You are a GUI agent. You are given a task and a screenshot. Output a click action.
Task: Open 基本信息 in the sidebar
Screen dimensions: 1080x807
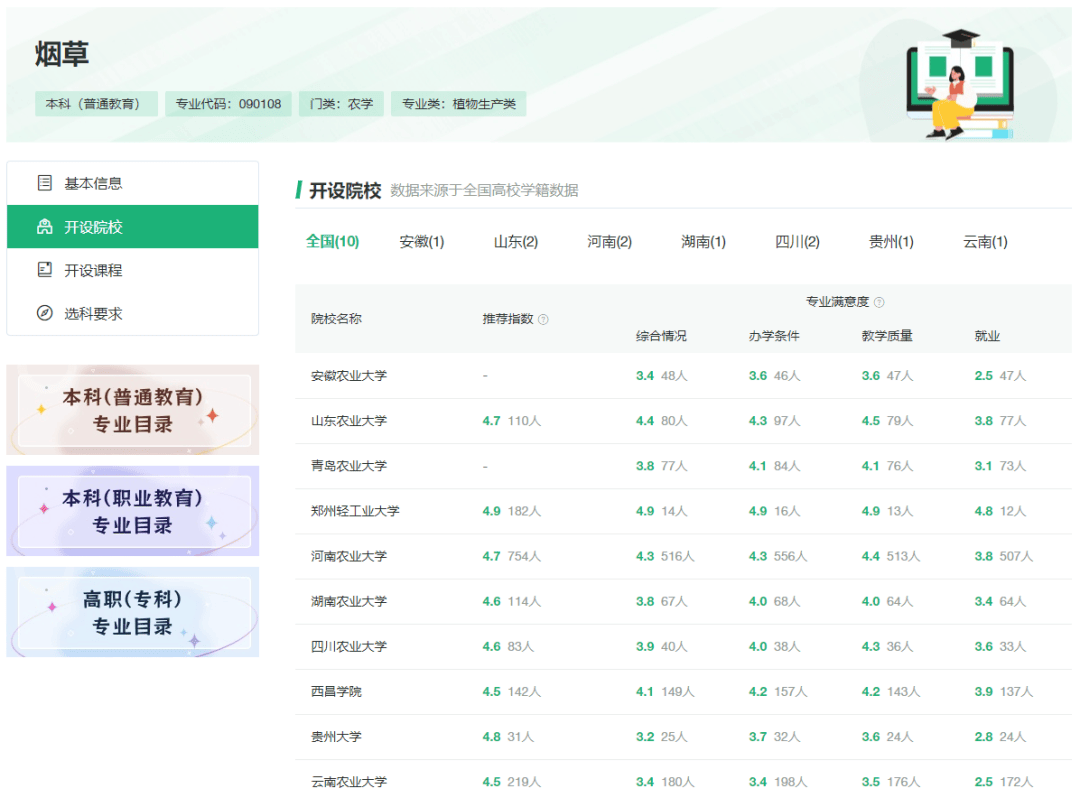[93, 183]
